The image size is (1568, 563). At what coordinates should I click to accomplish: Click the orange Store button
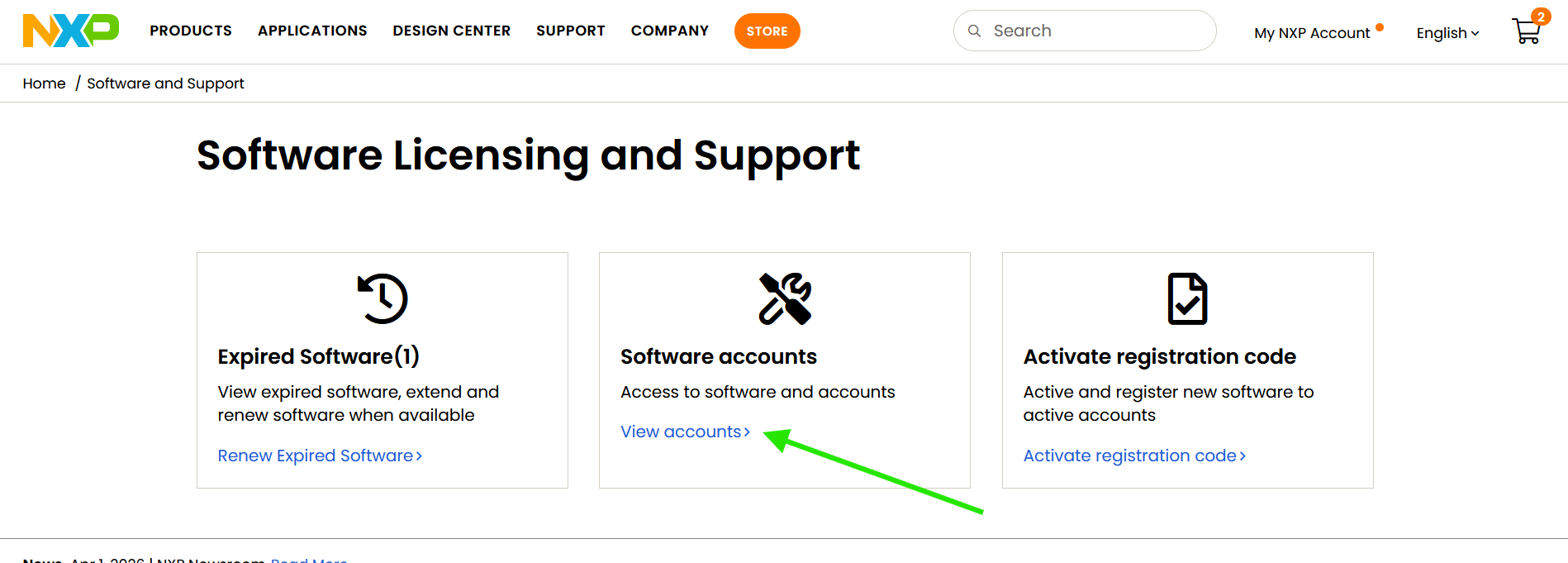click(767, 31)
